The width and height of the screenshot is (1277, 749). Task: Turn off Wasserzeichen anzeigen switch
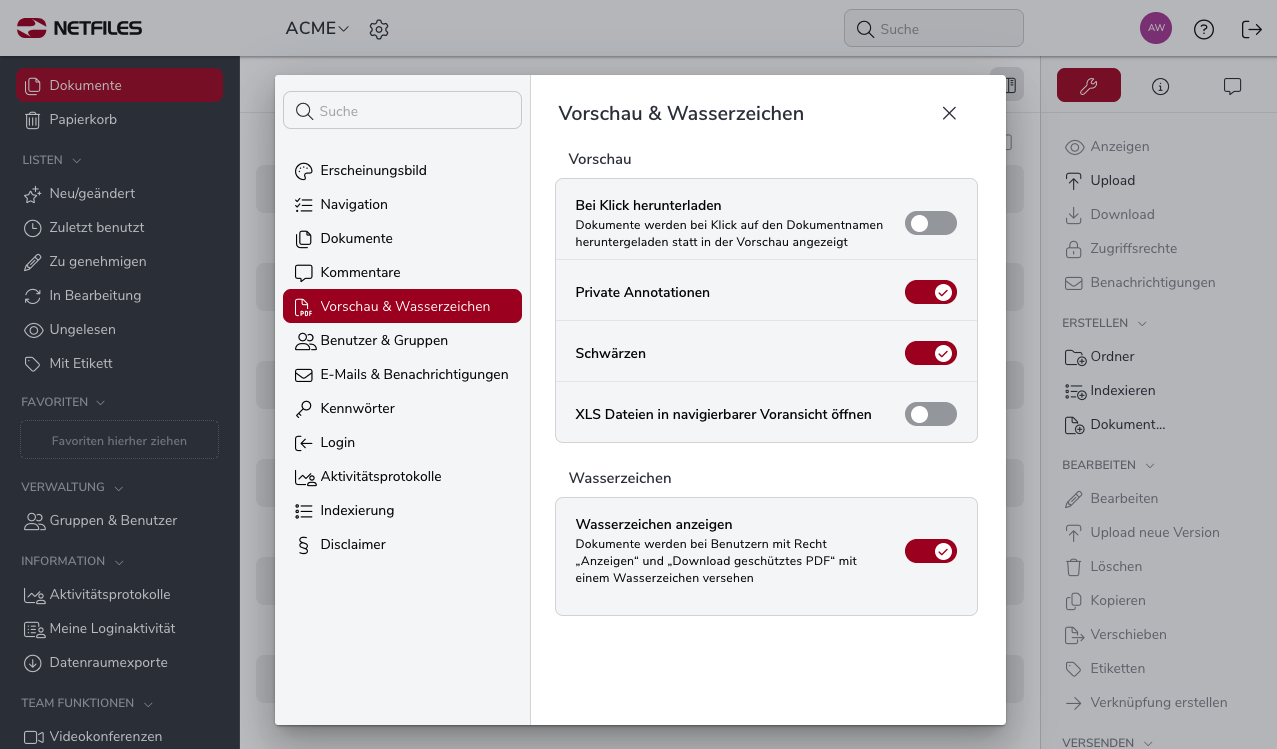coord(931,551)
